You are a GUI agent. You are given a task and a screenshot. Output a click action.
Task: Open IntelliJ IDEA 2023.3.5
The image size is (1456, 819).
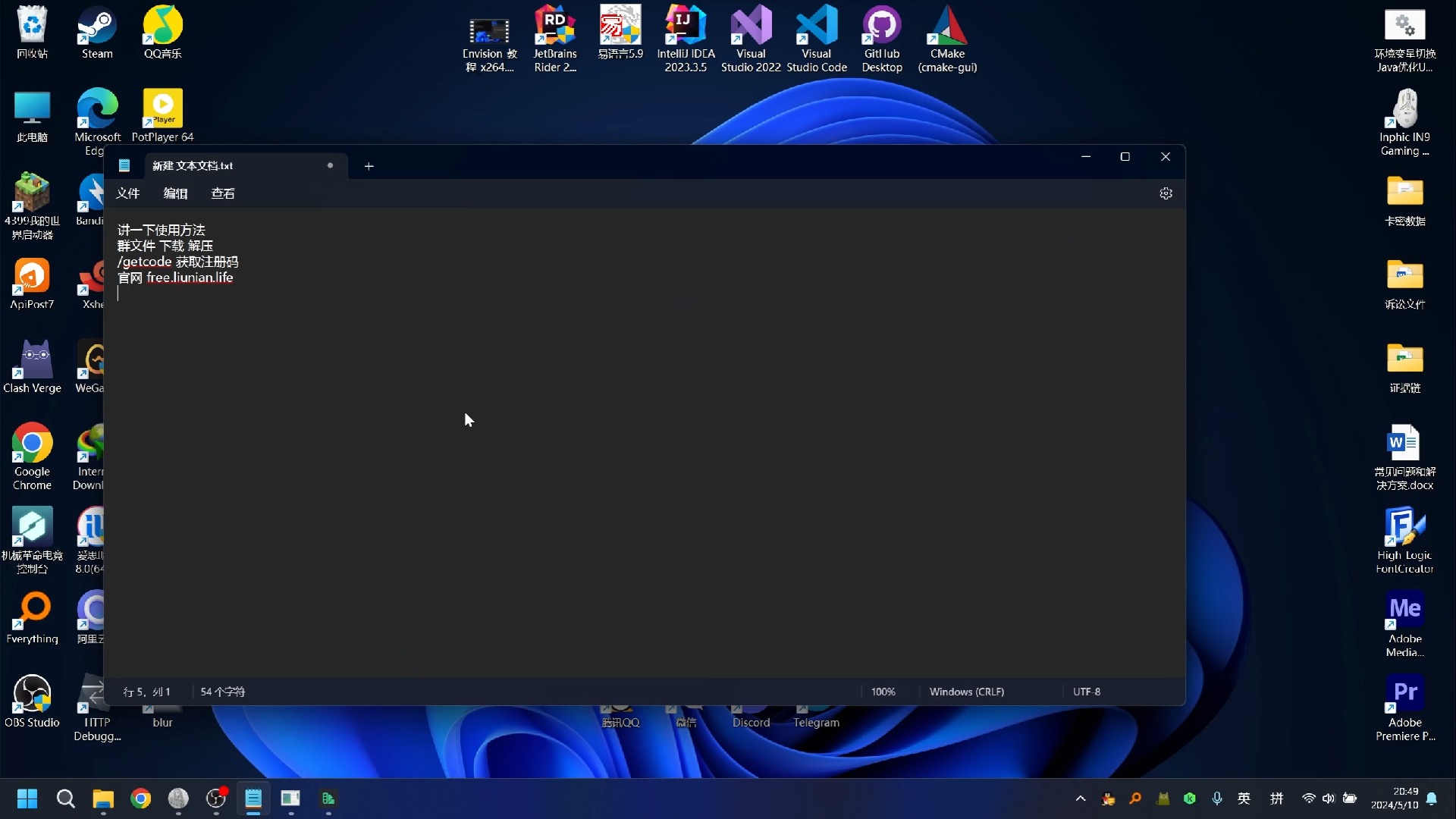685,40
